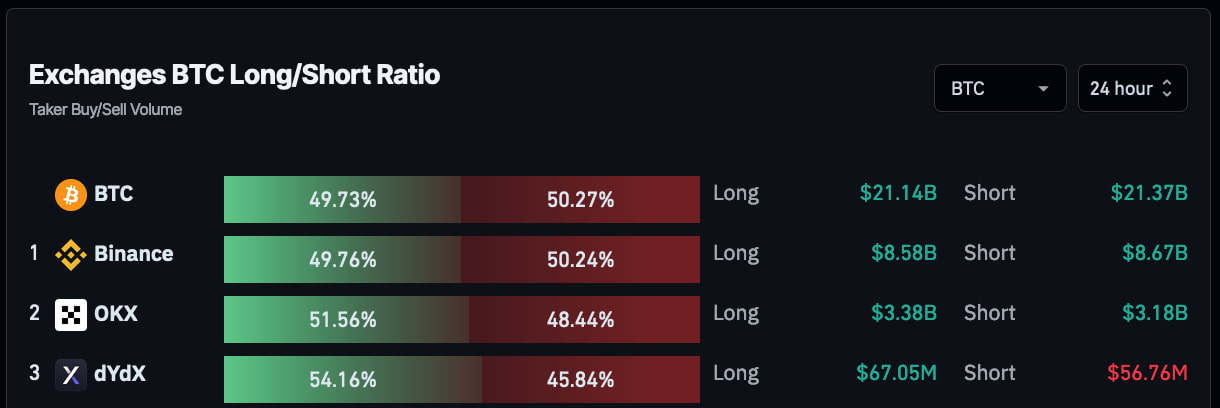This screenshot has width=1220, height=408.
Task: Click the Binance logo icon
Action: point(71,254)
